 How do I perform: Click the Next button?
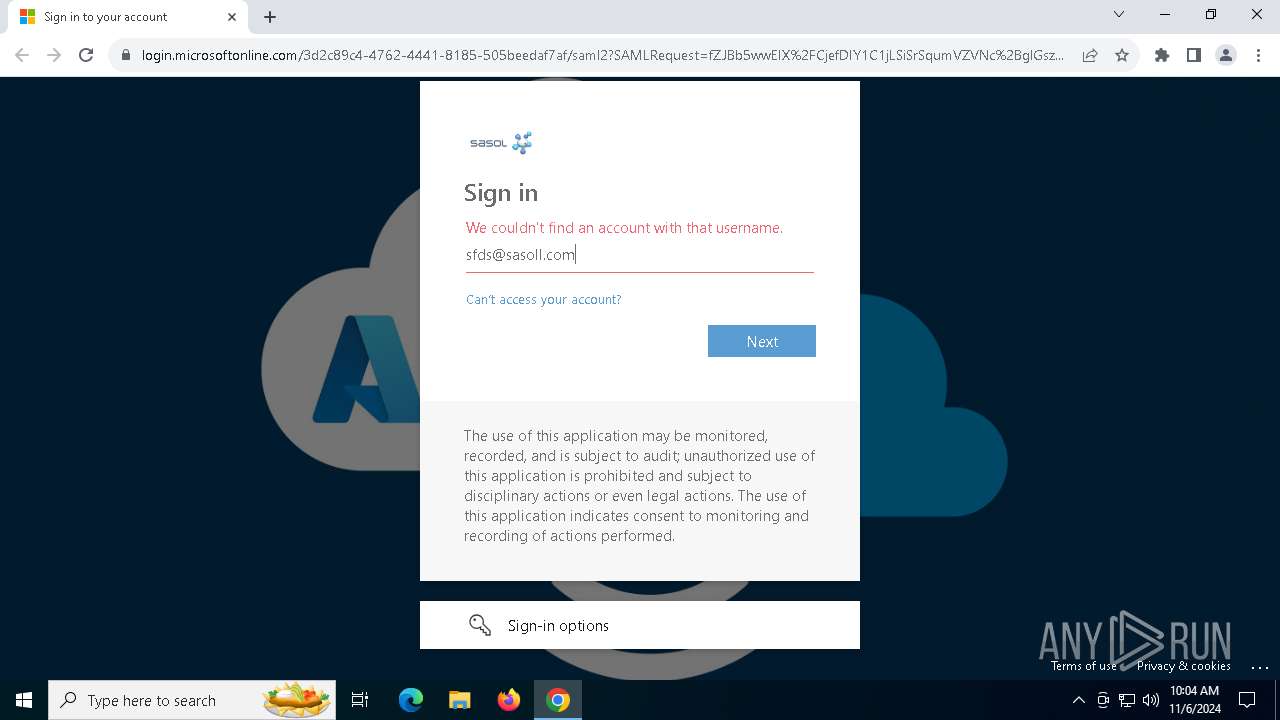pyautogui.click(x=762, y=341)
